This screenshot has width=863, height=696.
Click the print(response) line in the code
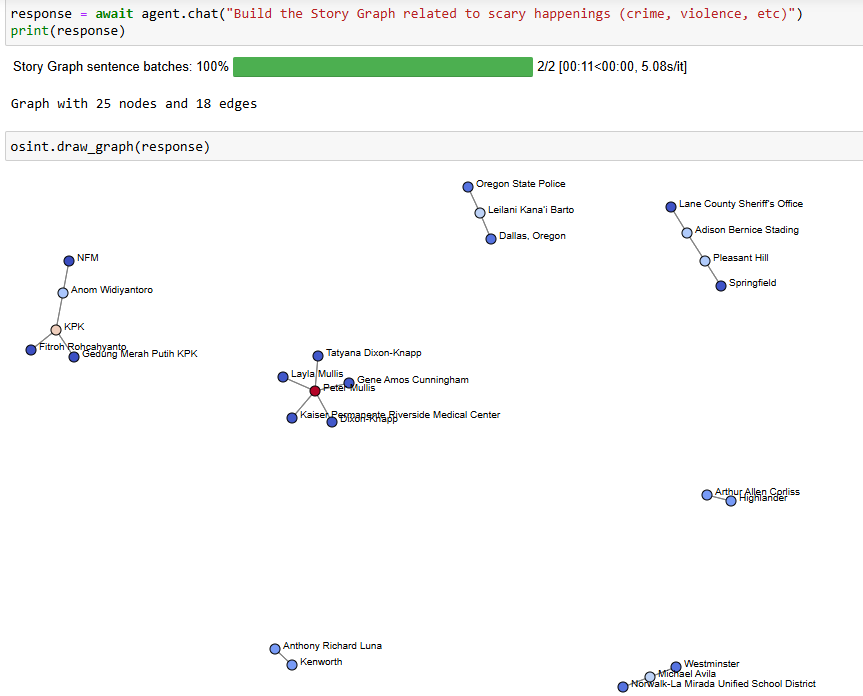coord(68,31)
